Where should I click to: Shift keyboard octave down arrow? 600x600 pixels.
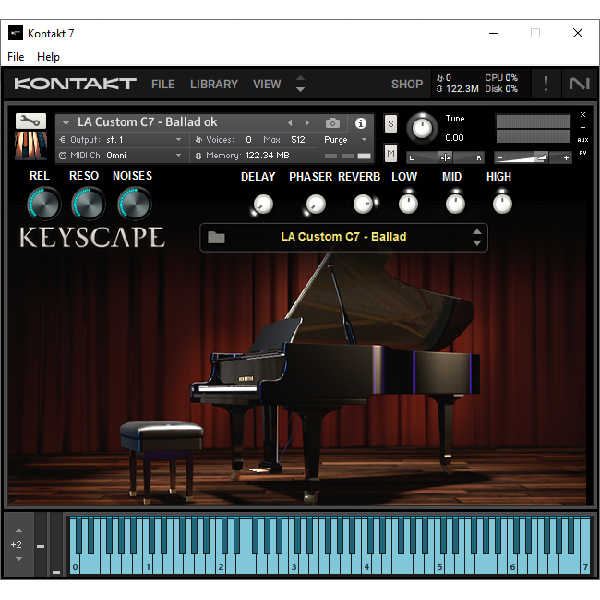pyautogui.click(x=19, y=559)
